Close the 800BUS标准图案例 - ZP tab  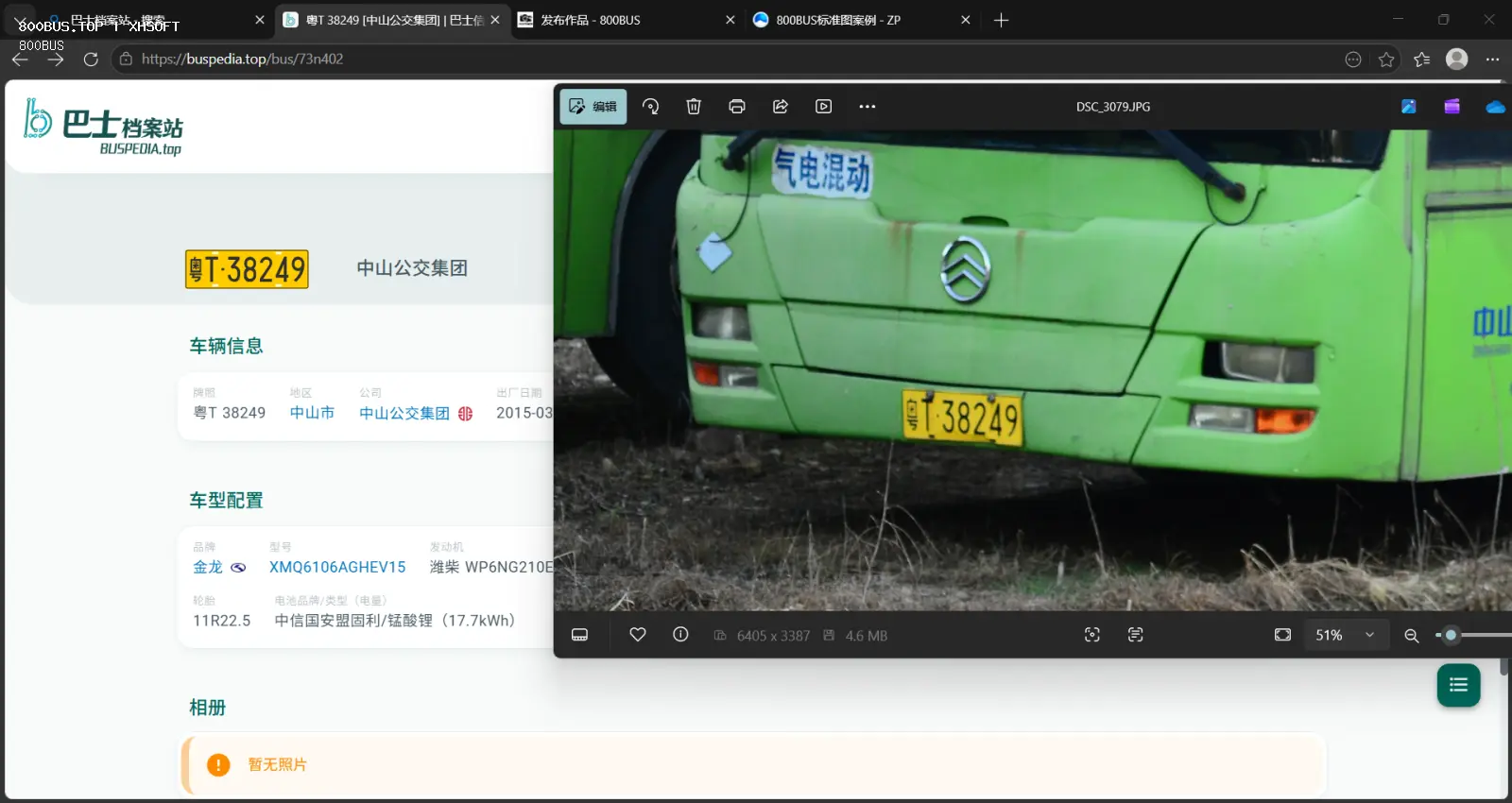click(x=966, y=20)
